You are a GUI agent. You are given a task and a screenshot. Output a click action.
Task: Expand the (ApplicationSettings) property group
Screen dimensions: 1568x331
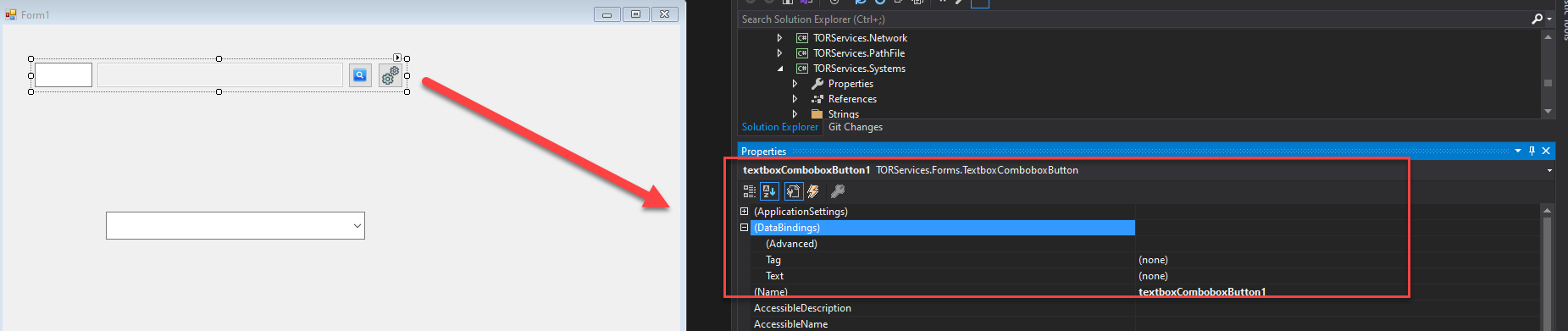click(745, 212)
